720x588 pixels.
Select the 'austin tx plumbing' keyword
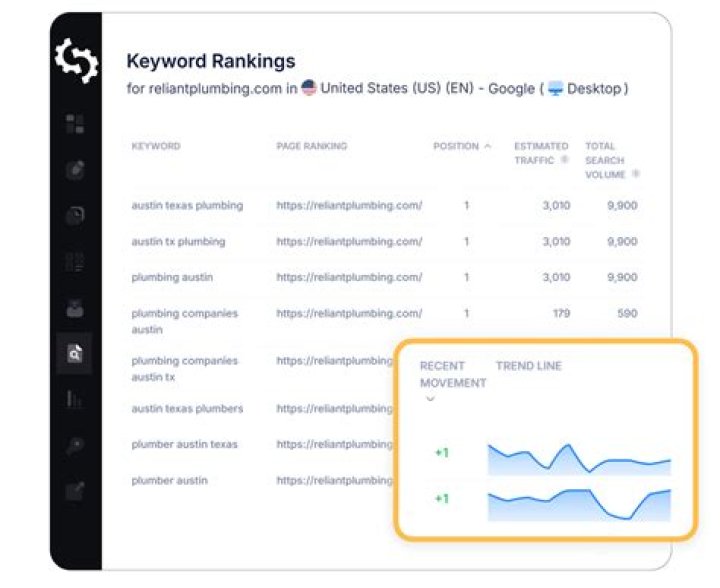pyautogui.click(x=178, y=242)
